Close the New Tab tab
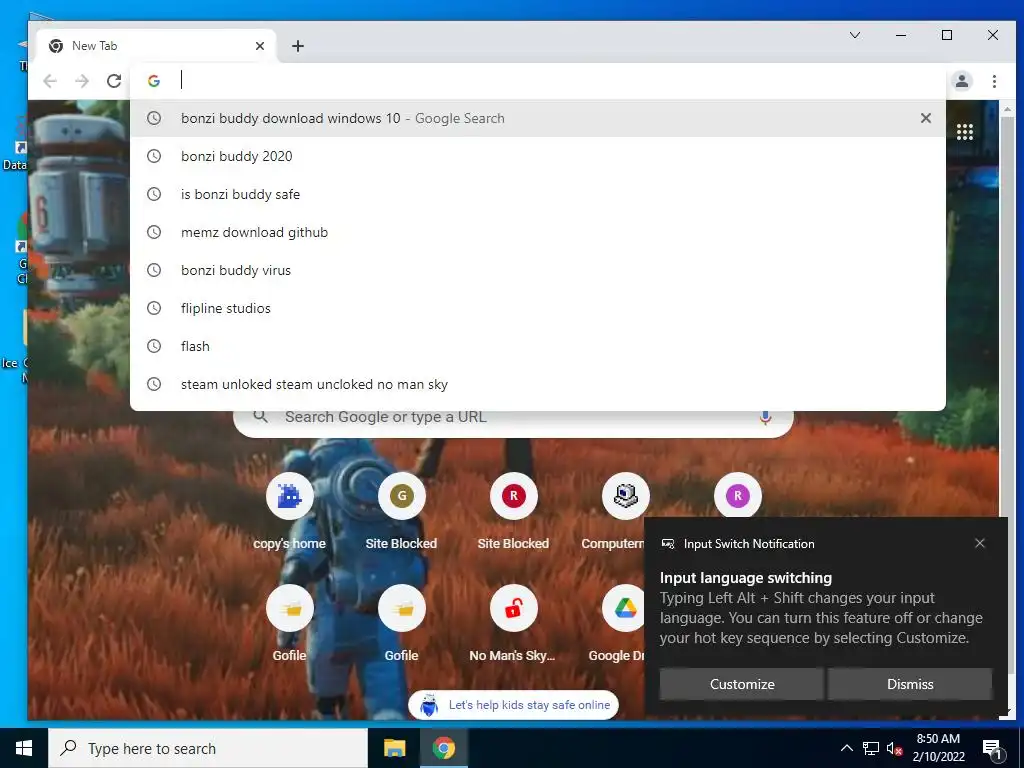 pos(260,46)
